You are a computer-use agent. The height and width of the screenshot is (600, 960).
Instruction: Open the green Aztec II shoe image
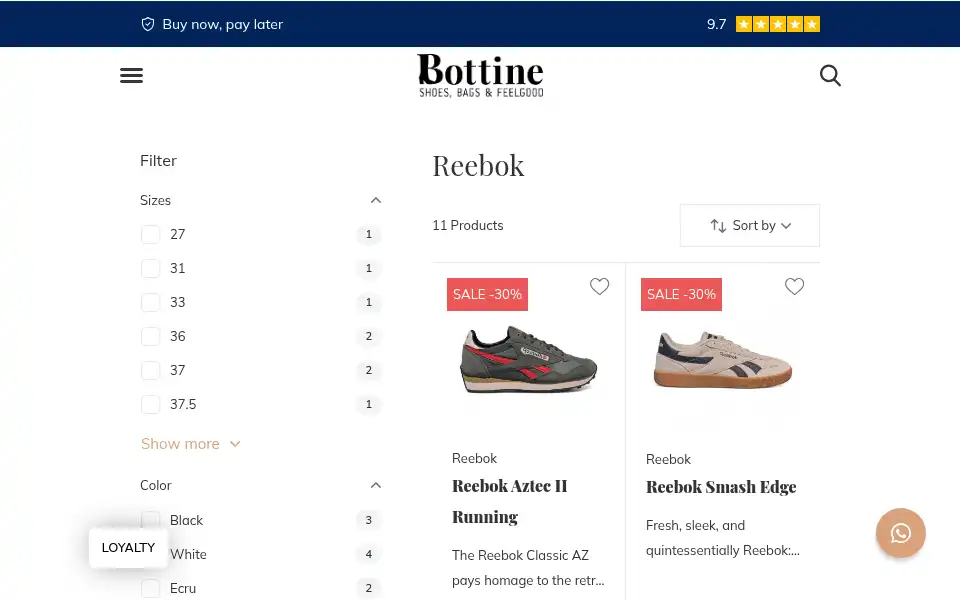528,360
